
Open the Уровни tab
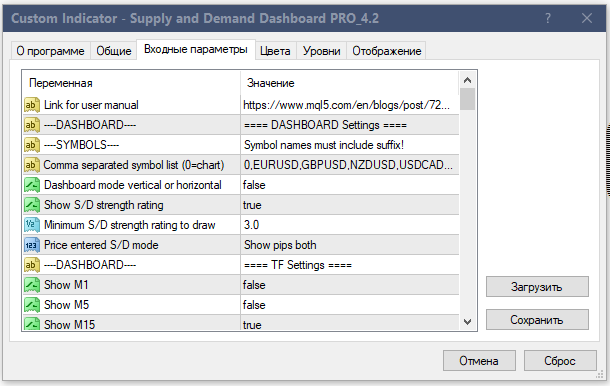point(322,51)
